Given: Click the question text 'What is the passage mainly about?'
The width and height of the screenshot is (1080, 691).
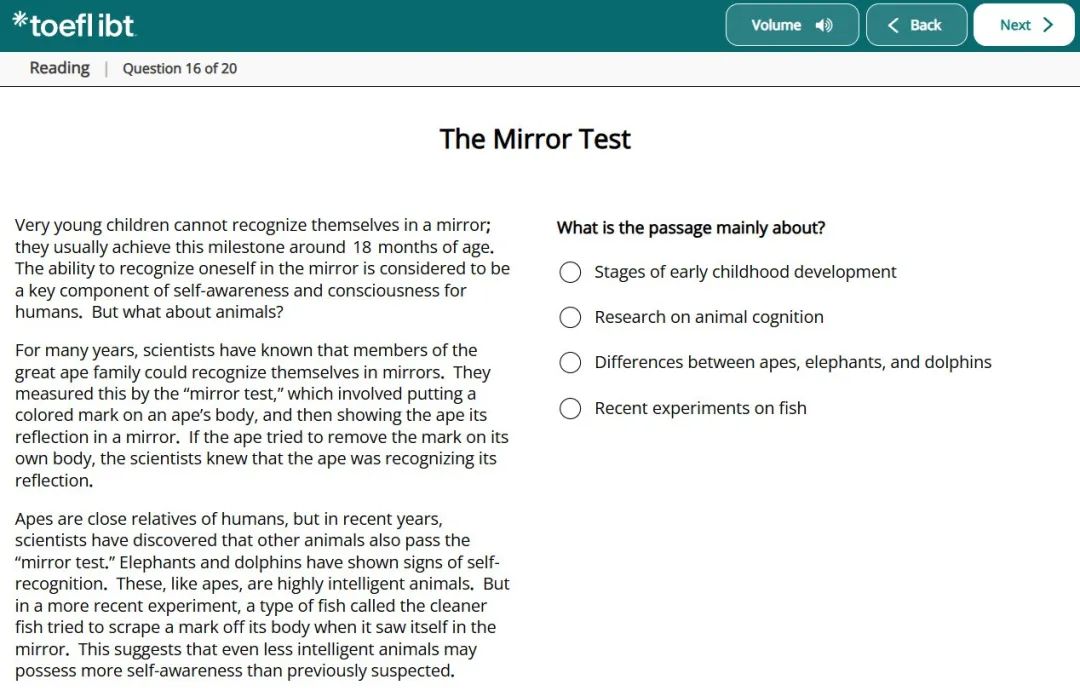Looking at the screenshot, I should tap(691, 227).
